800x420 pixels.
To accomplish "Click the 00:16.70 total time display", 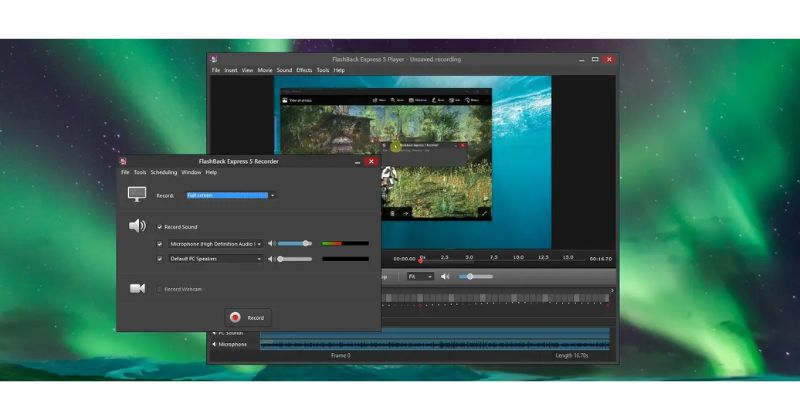I will pos(601,259).
